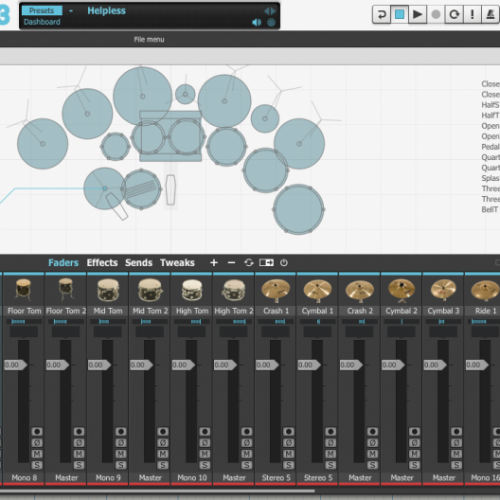
Task: Select the Floor Tom 2 drum thumbnail
Action: click(x=66, y=290)
